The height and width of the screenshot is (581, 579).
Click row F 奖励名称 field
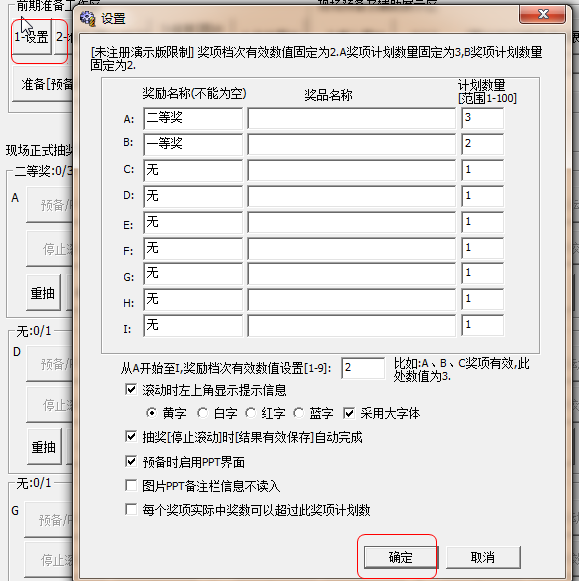(193, 248)
